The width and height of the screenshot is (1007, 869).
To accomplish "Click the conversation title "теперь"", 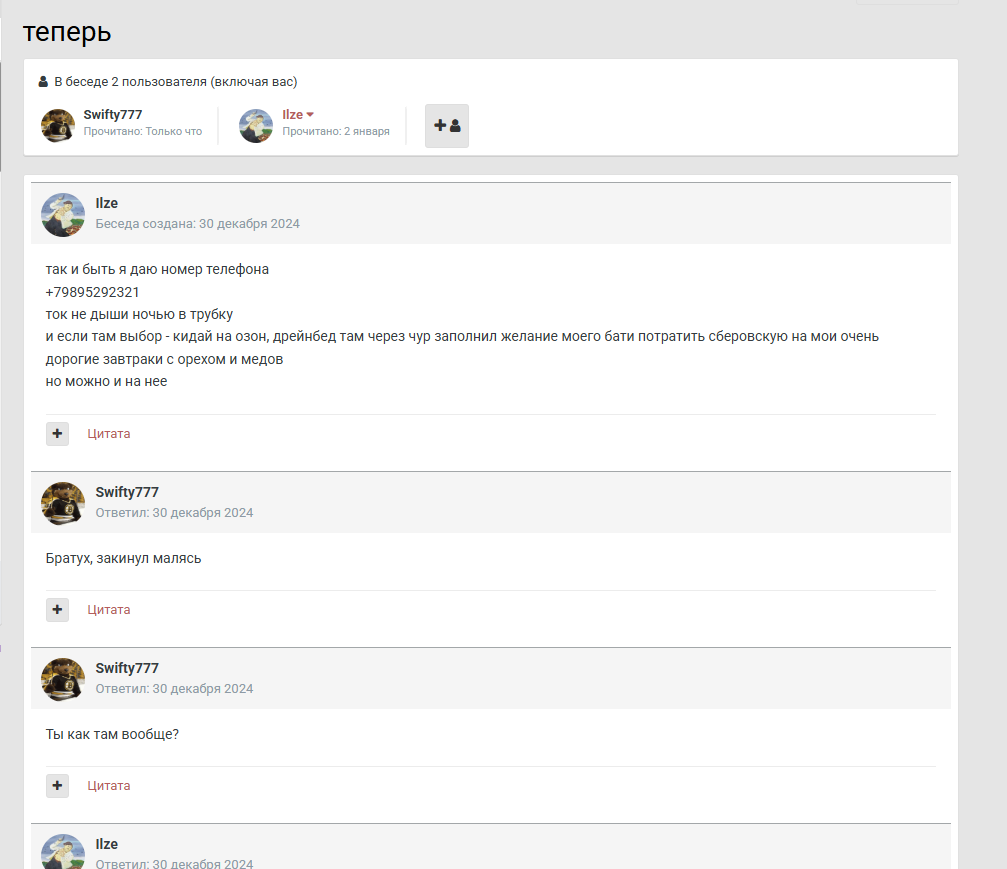I will (x=67, y=32).
